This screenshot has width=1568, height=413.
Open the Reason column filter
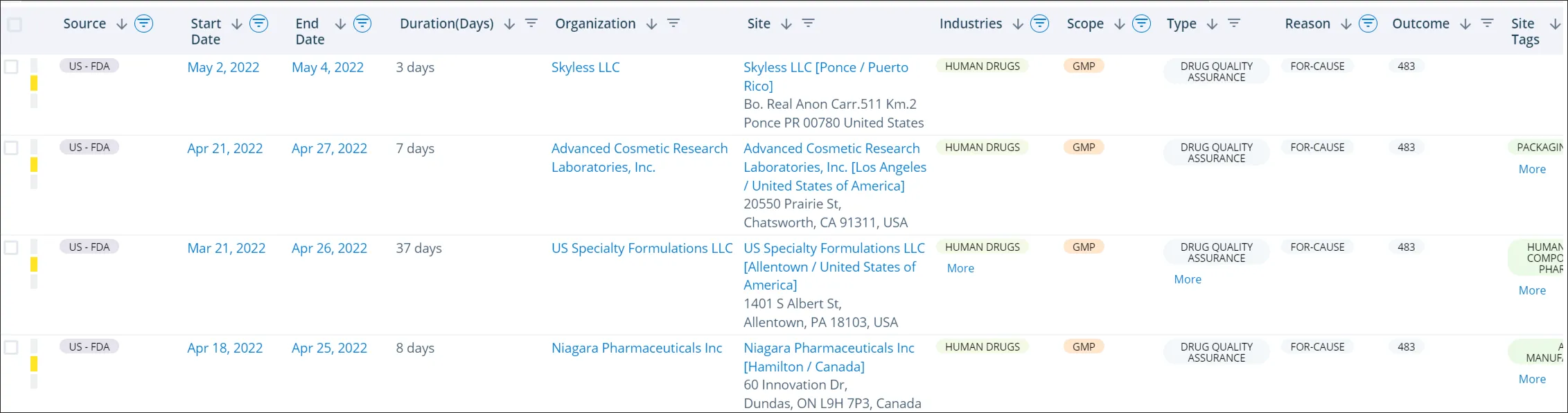(x=1368, y=23)
